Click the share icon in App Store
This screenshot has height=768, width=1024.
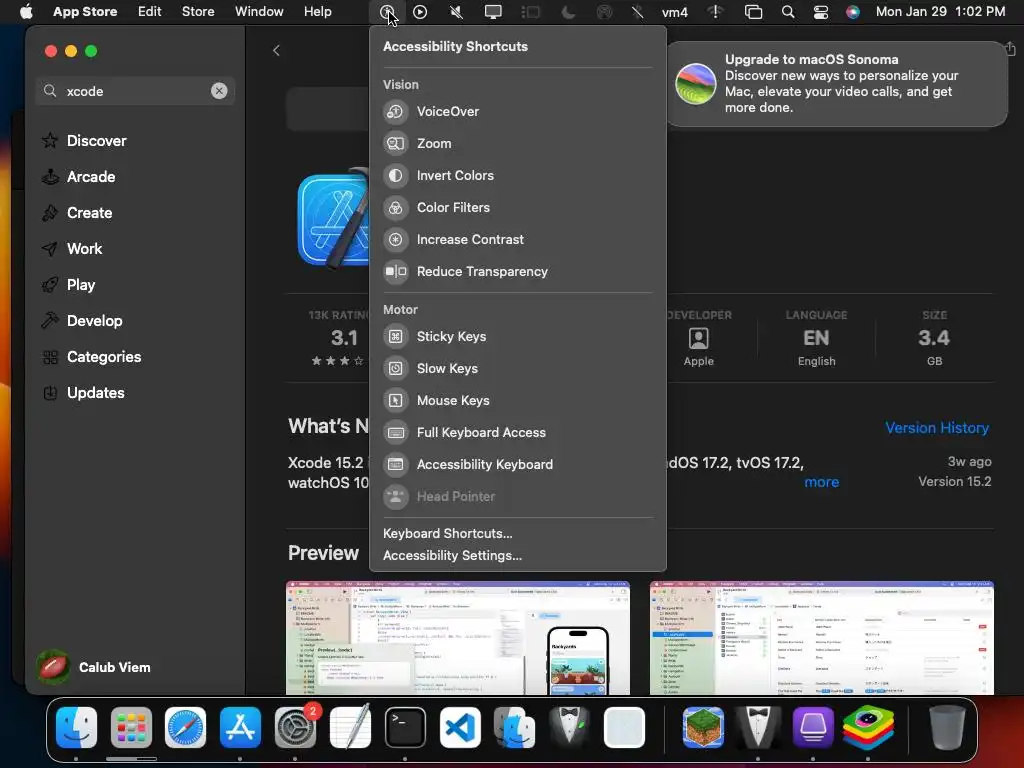click(x=1010, y=48)
